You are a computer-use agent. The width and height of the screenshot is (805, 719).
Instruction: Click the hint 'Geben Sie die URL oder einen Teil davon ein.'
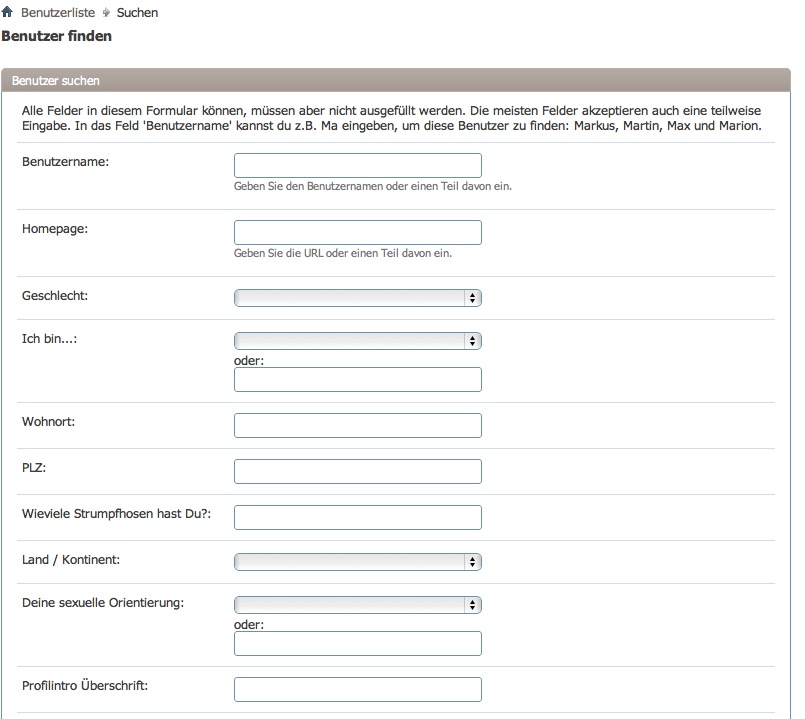click(343, 253)
